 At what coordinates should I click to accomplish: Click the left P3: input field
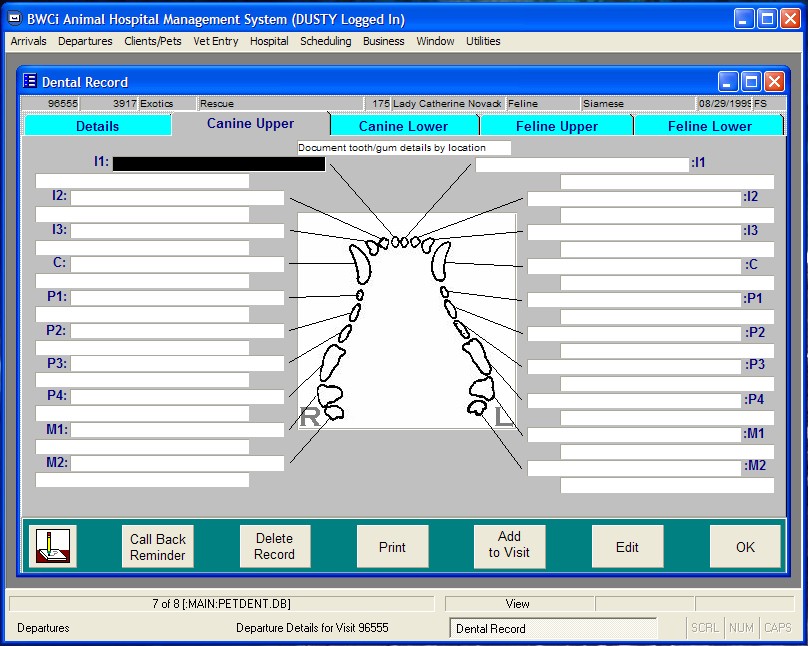(177, 364)
